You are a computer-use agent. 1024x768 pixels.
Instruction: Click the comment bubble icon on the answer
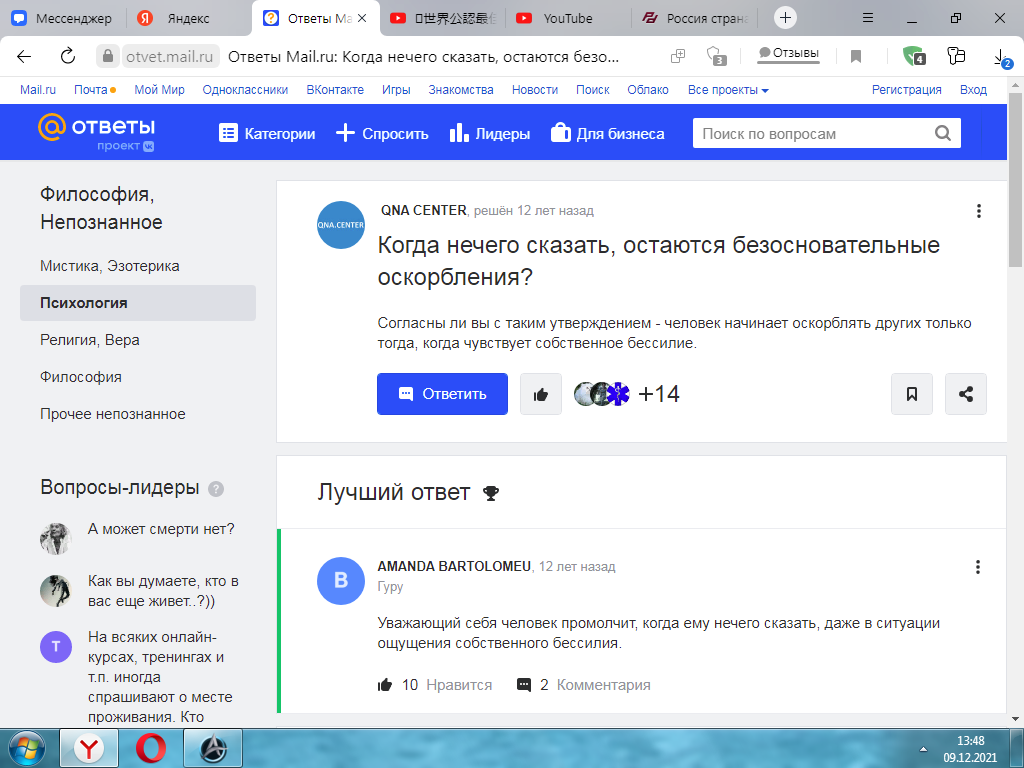524,684
